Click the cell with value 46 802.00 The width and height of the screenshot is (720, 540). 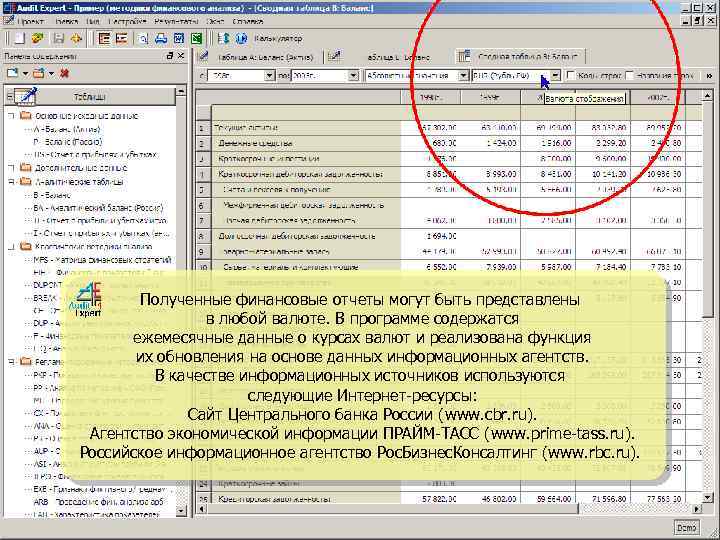(x=490, y=499)
